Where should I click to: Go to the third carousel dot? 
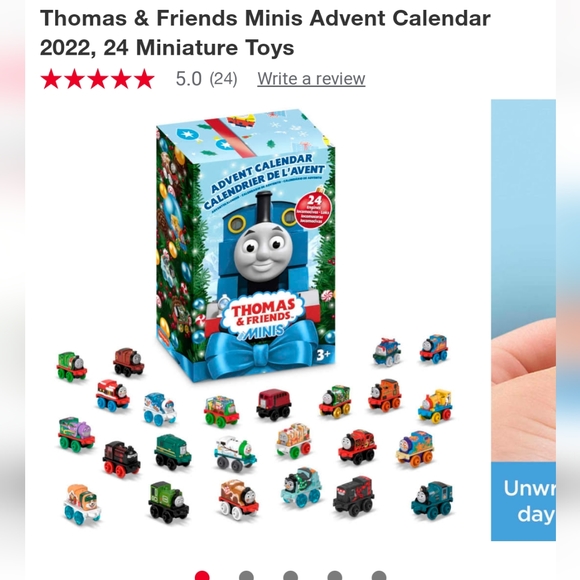[290, 576]
